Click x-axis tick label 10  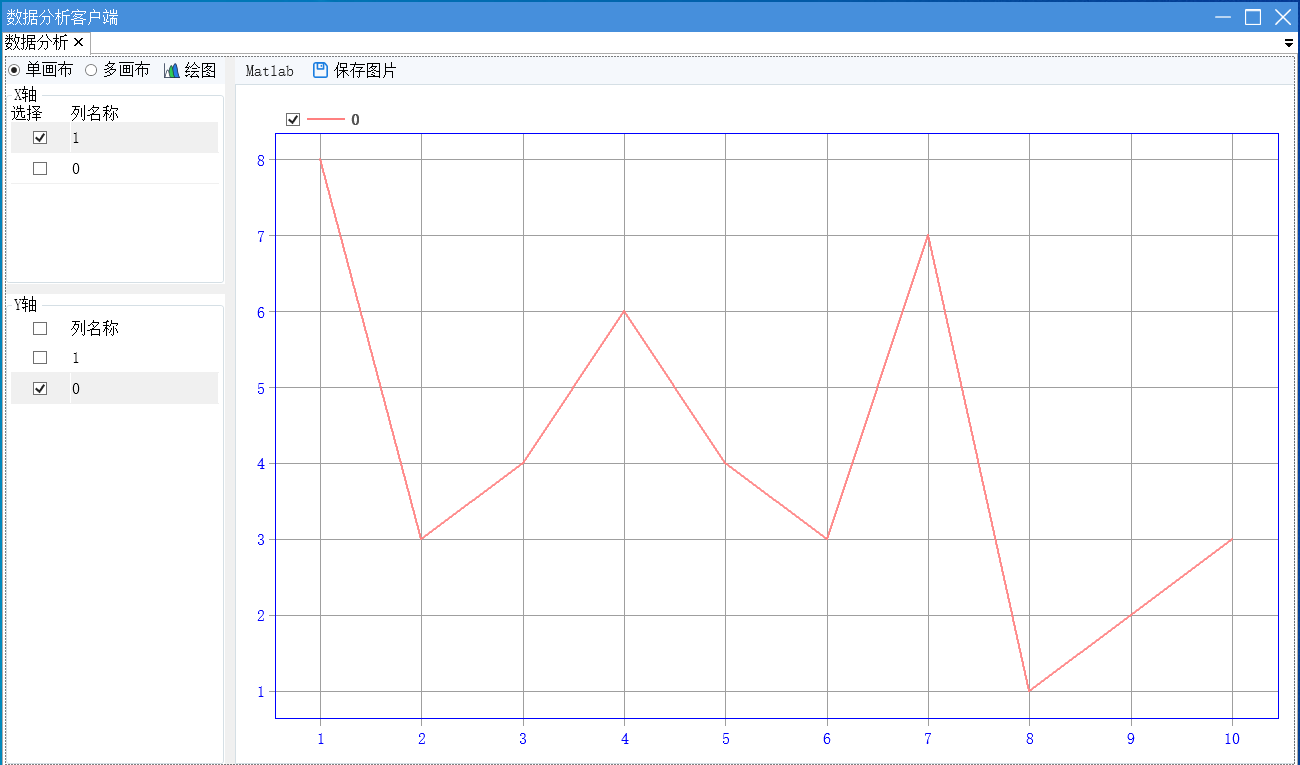(x=1231, y=739)
